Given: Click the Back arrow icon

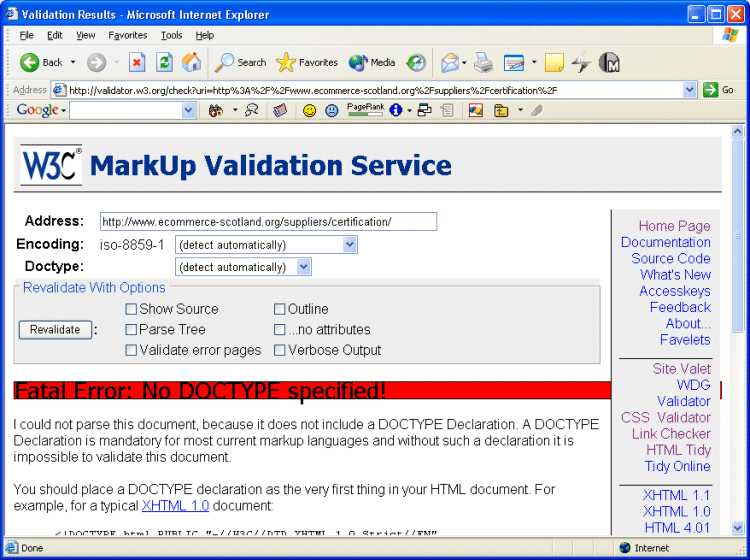Looking at the screenshot, I should [x=30, y=63].
